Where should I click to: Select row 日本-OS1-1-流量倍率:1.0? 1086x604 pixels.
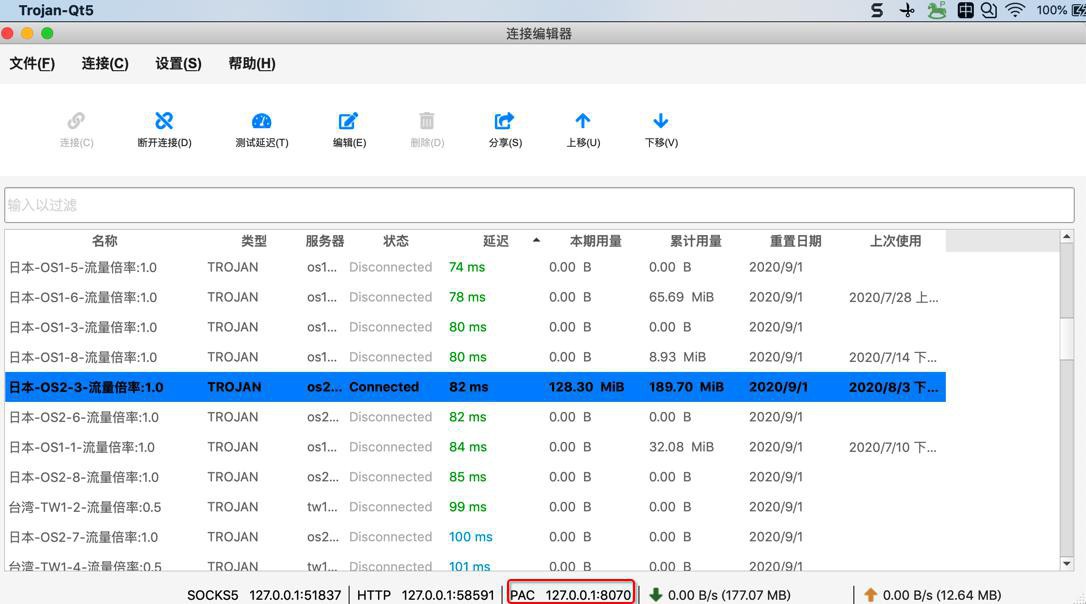click(475, 447)
